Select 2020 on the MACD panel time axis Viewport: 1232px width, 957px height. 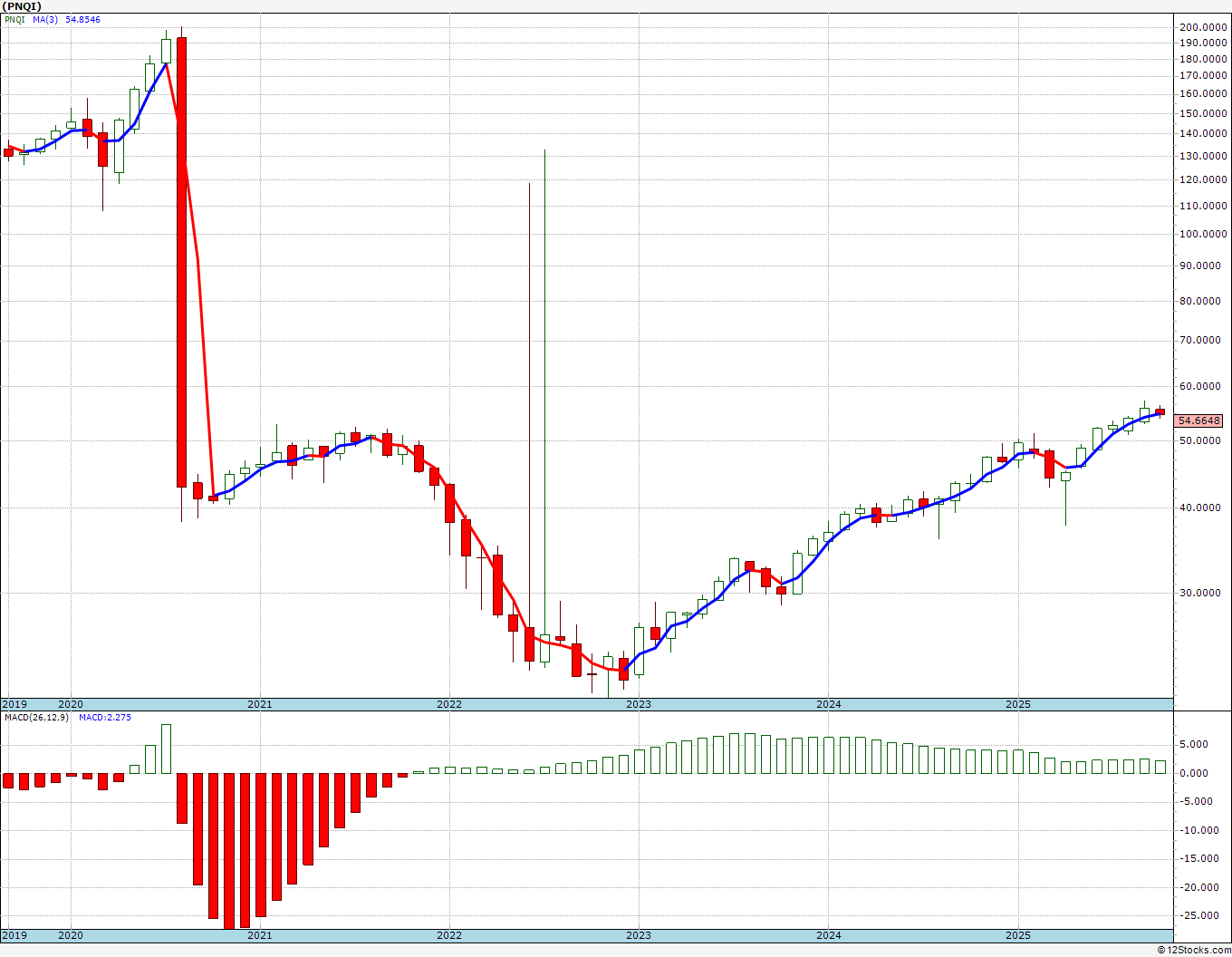click(71, 935)
